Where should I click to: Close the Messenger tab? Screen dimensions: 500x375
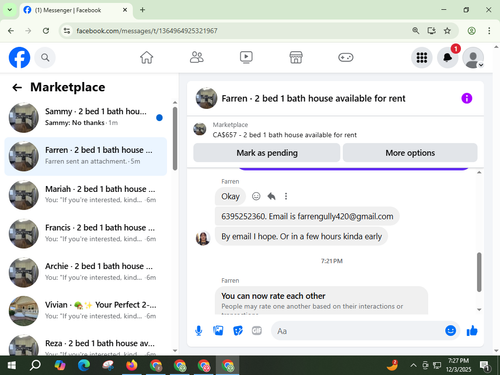pyautogui.click(x=125, y=10)
